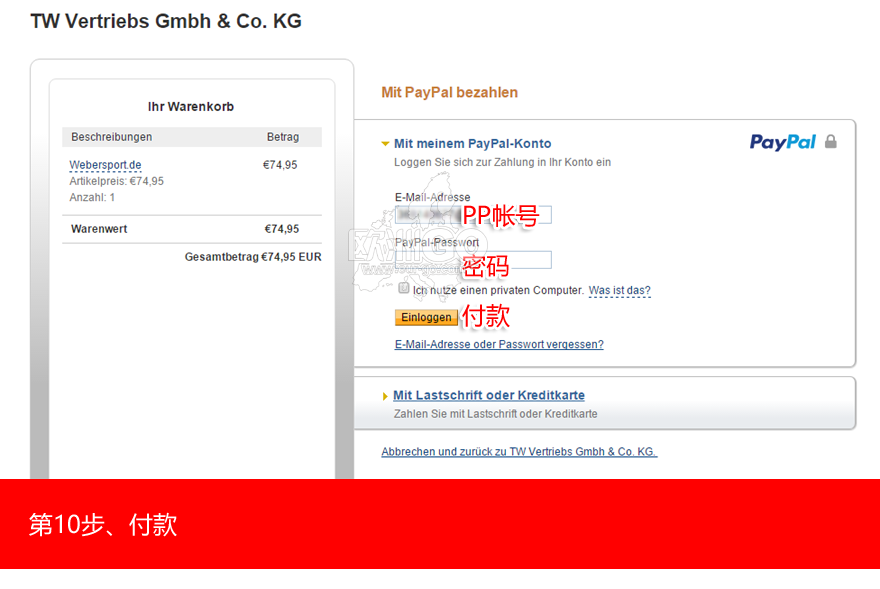
Task: Click the Ich nutze einen privaten Computer label
Action: [498, 290]
